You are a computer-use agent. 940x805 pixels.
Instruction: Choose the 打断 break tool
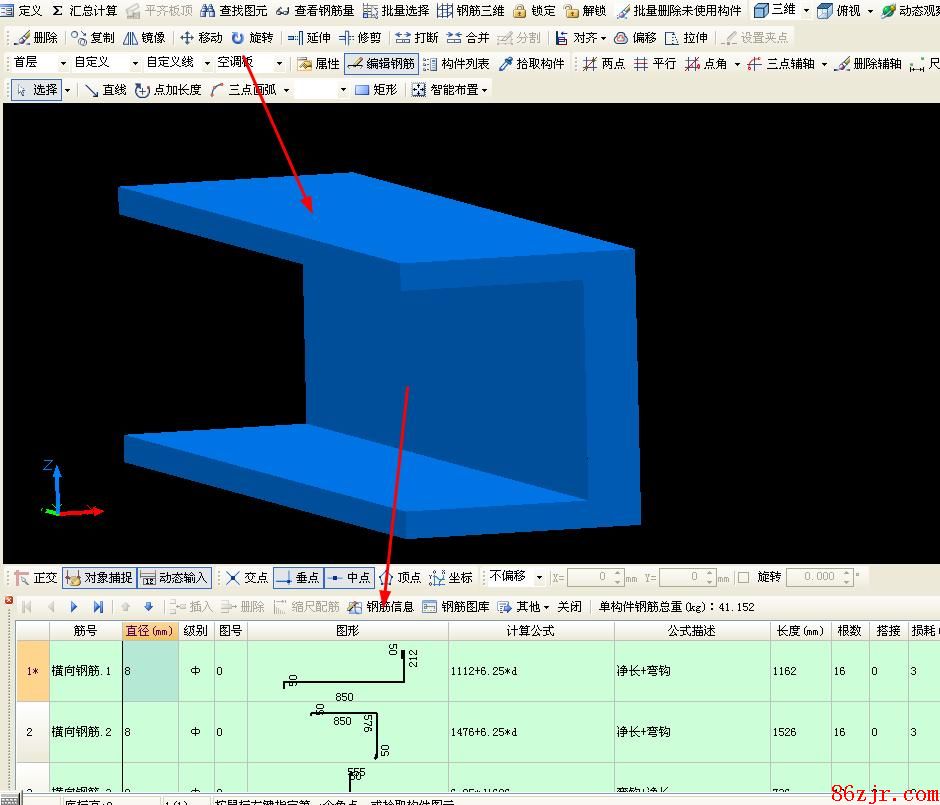point(417,38)
